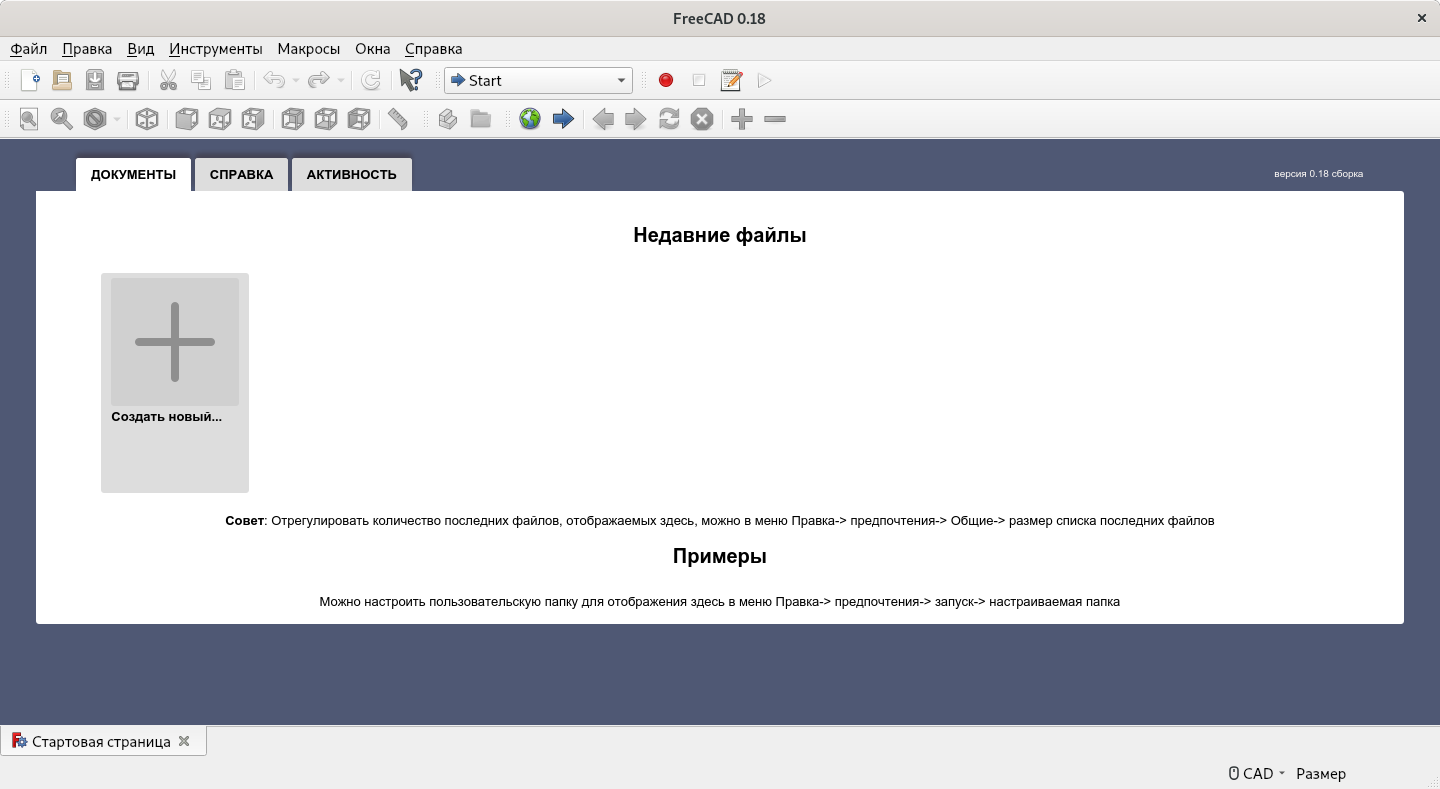Open the Redo history dropdown arrow
This screenshot has width=1440, height=789.
[341, 80]
